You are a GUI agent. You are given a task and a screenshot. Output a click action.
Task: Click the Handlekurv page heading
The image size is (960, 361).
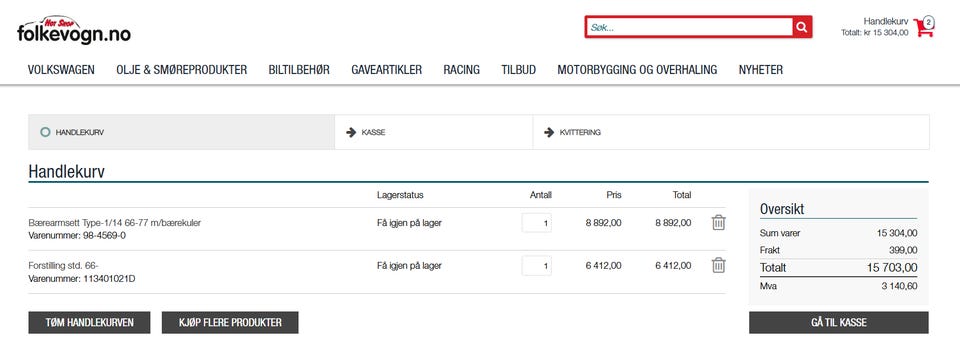(x=67, y=171)
